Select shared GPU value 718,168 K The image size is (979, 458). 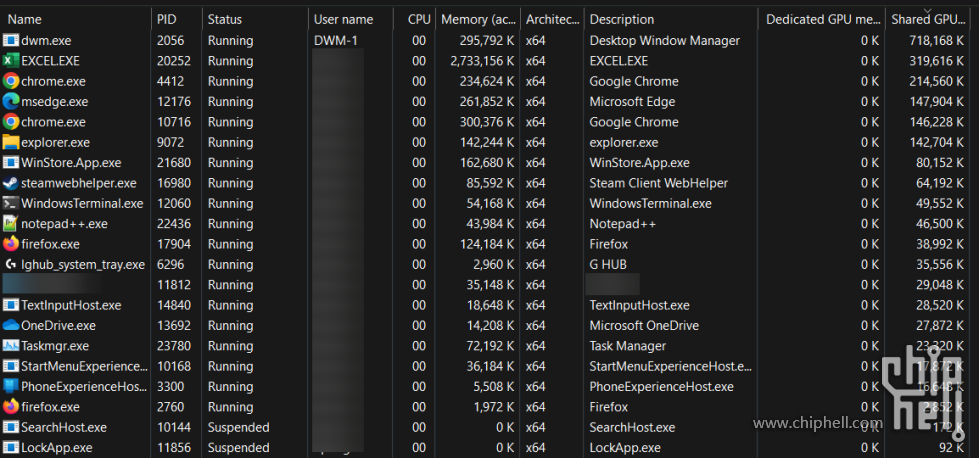coord(936,41)
